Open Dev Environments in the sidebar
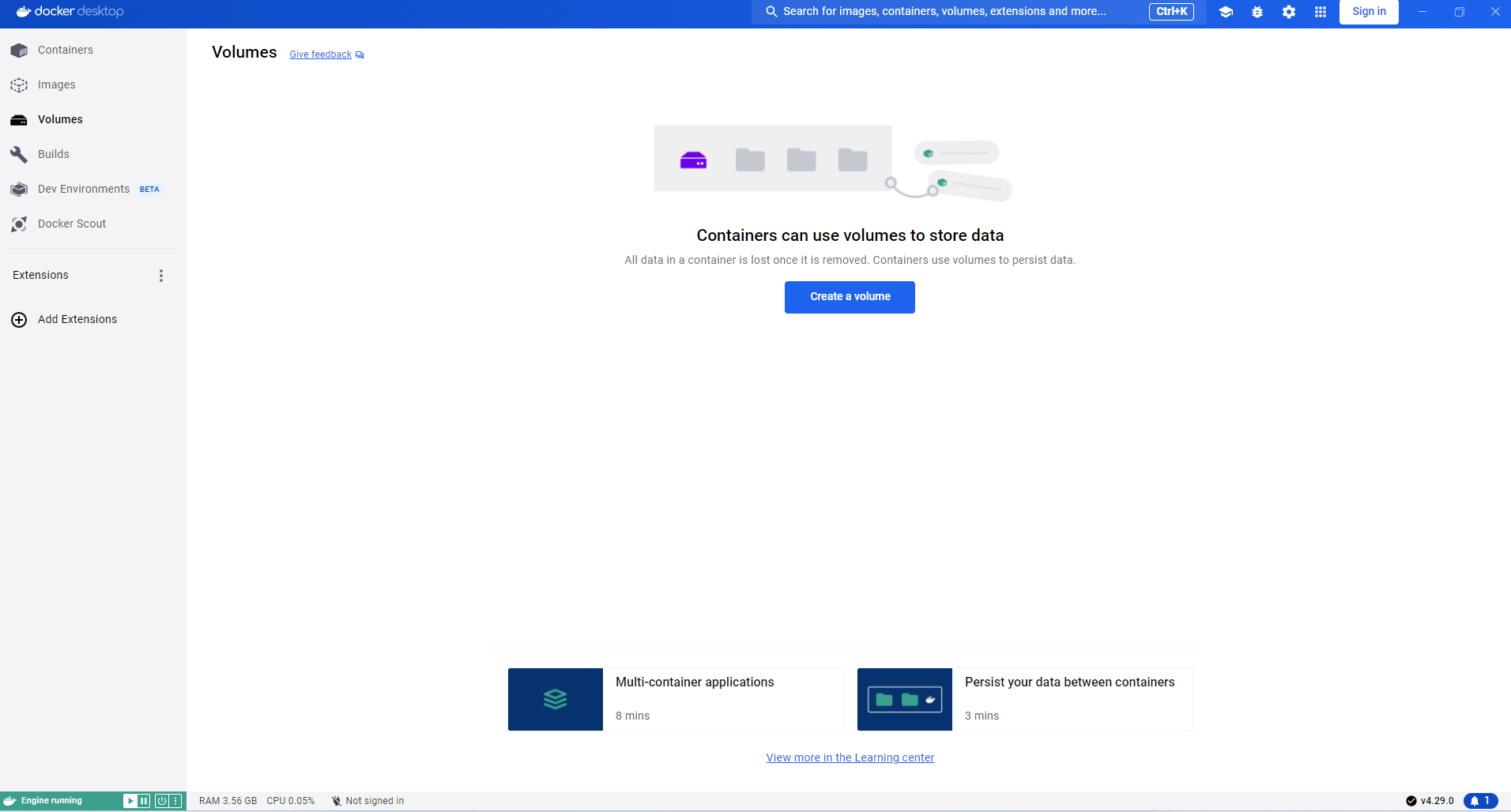Viewport: 1511px width, 812px height. coord(84,189)
